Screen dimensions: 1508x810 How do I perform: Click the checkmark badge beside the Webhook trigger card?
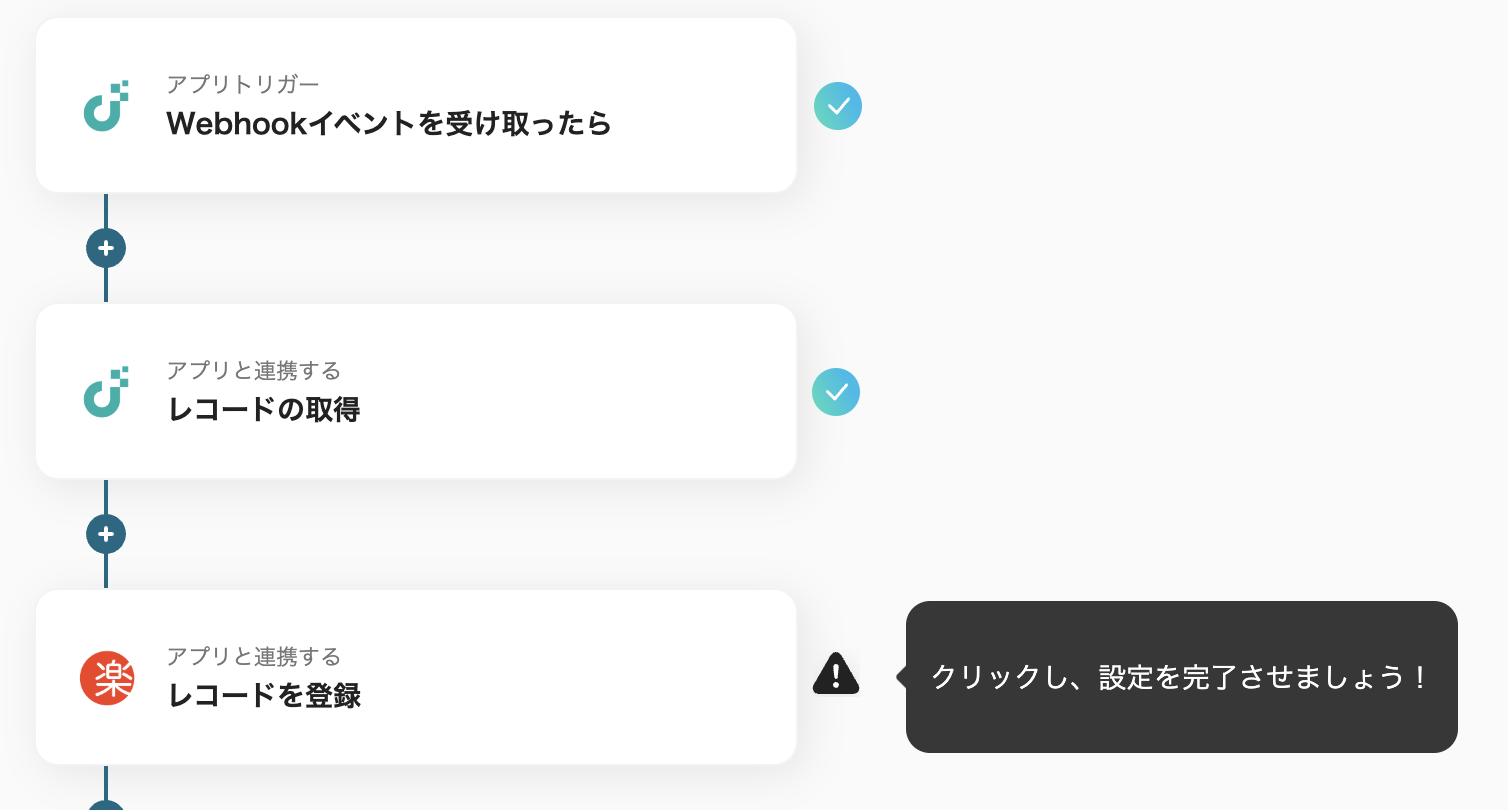(x=838, y=106)
